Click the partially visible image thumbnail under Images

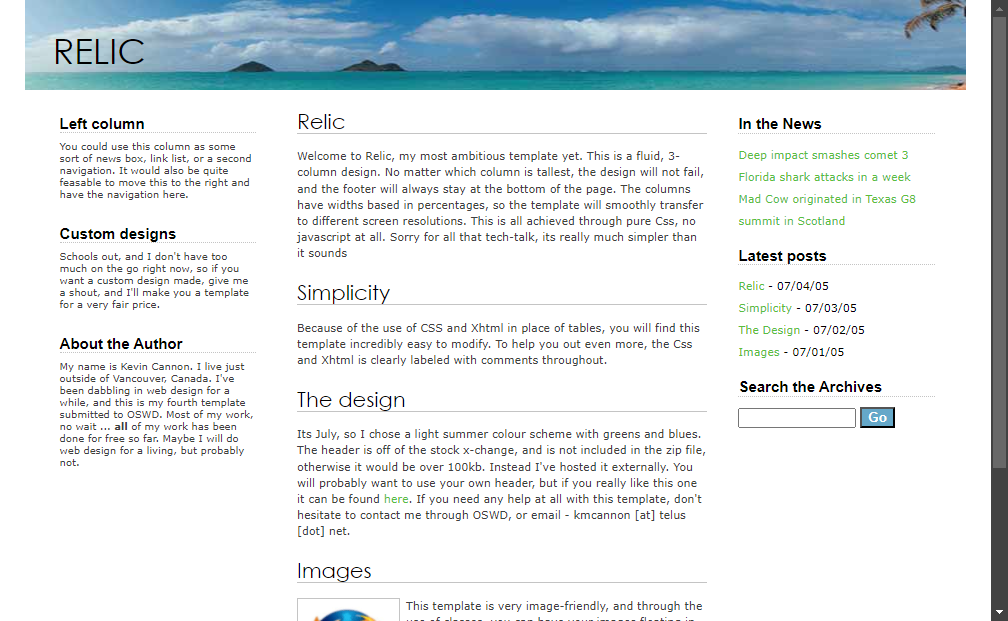point(348,609)
